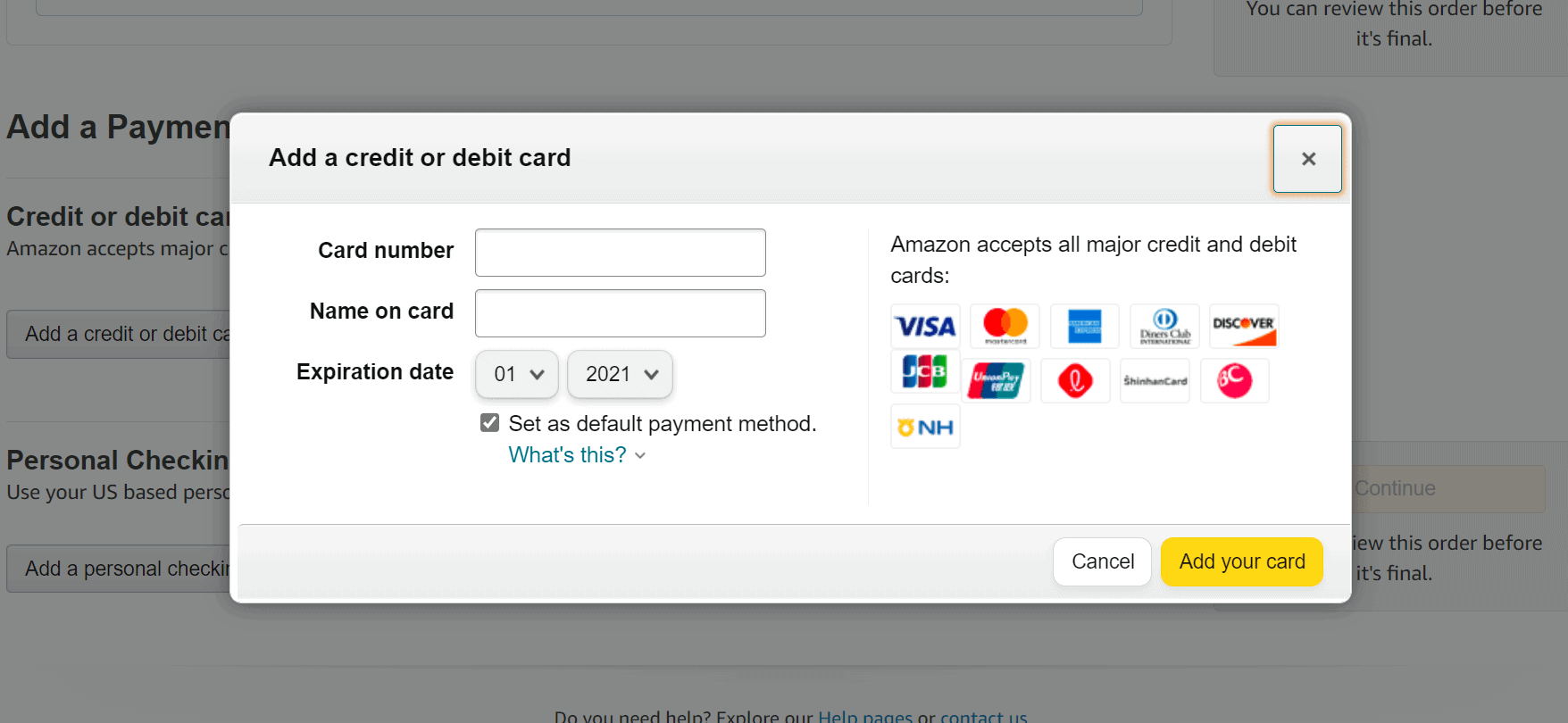Select the Discover card icon
This screenshot has height=723, width=1568.
click(x=1243, y=326)
